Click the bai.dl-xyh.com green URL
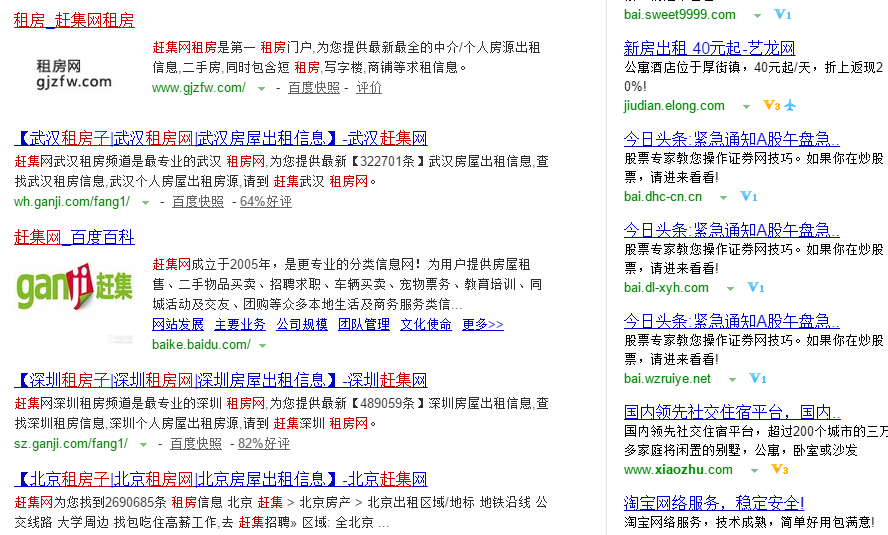The width and height of the screenshot is (888, 535). click(x=666, y=288)
